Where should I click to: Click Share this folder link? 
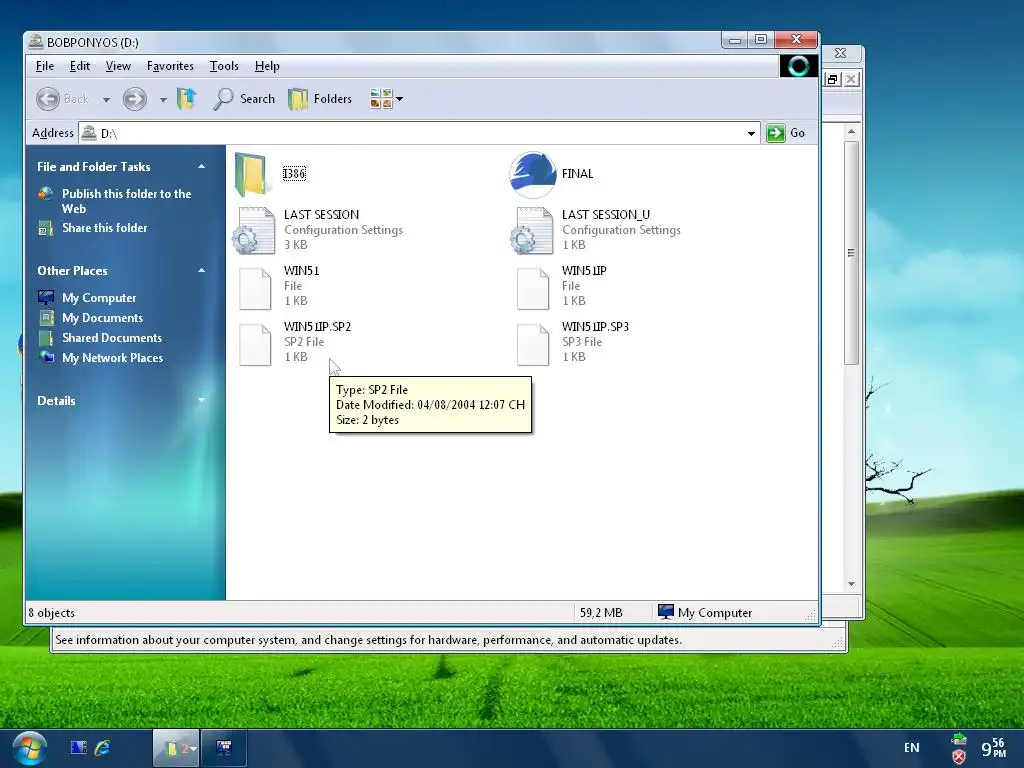click(104, 228)
